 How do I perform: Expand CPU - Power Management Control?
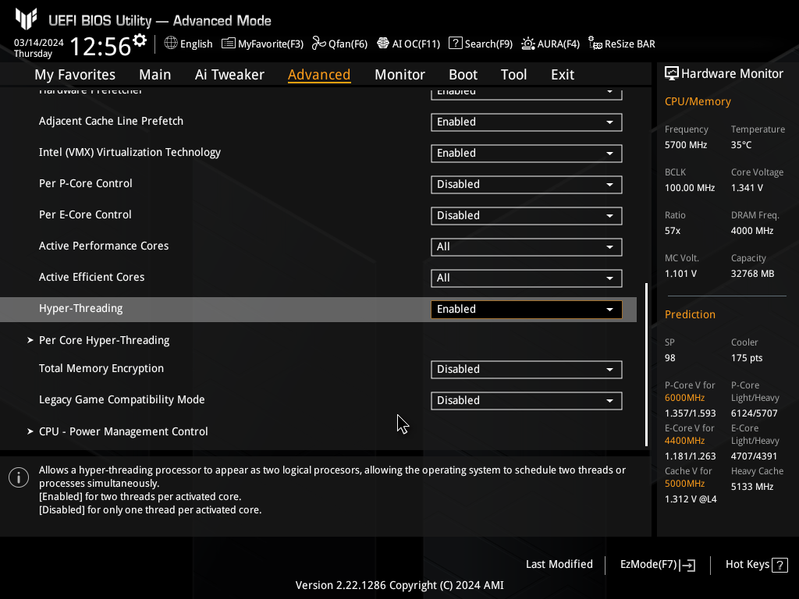[x=123, y=431]
